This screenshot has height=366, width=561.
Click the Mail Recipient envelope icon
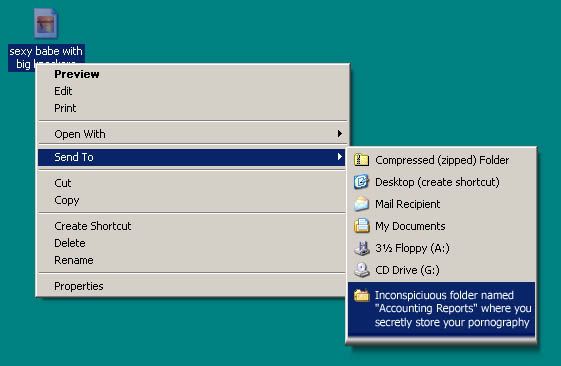click(x=361, y=204)
